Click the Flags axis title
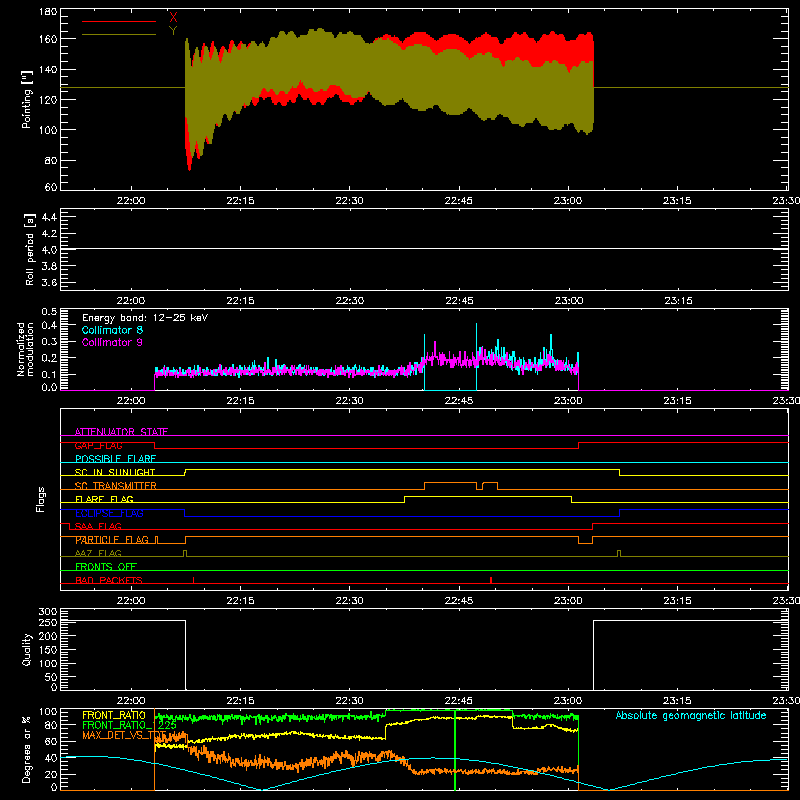 tap(40, 499)
